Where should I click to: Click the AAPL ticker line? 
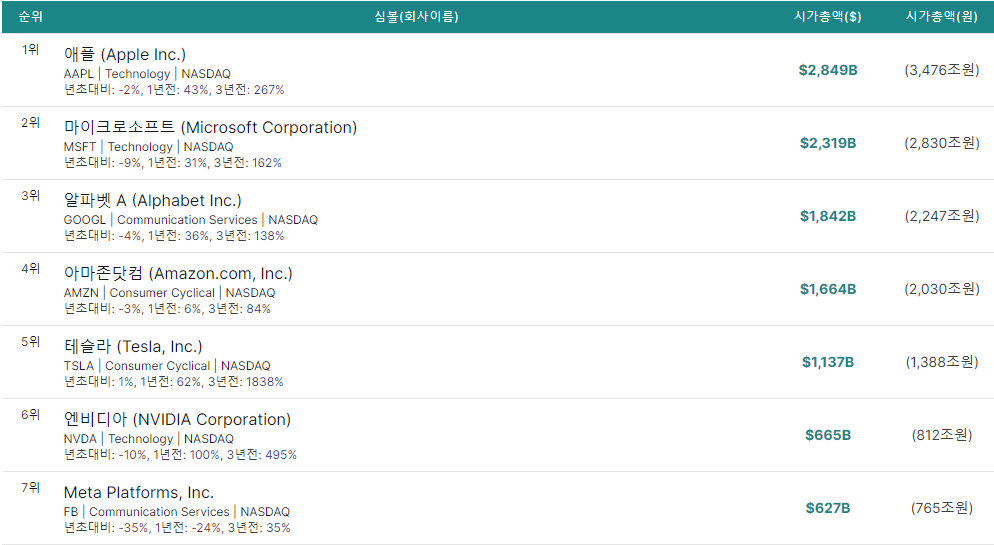click(147, 74)
